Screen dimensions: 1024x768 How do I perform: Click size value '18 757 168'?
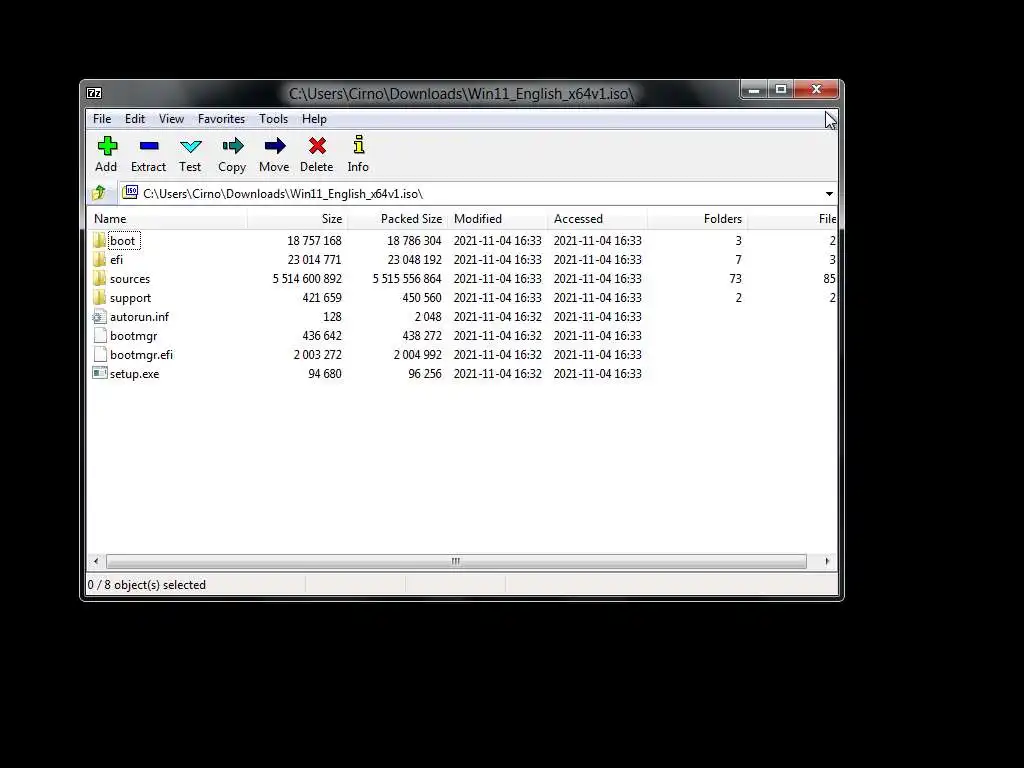314,240
